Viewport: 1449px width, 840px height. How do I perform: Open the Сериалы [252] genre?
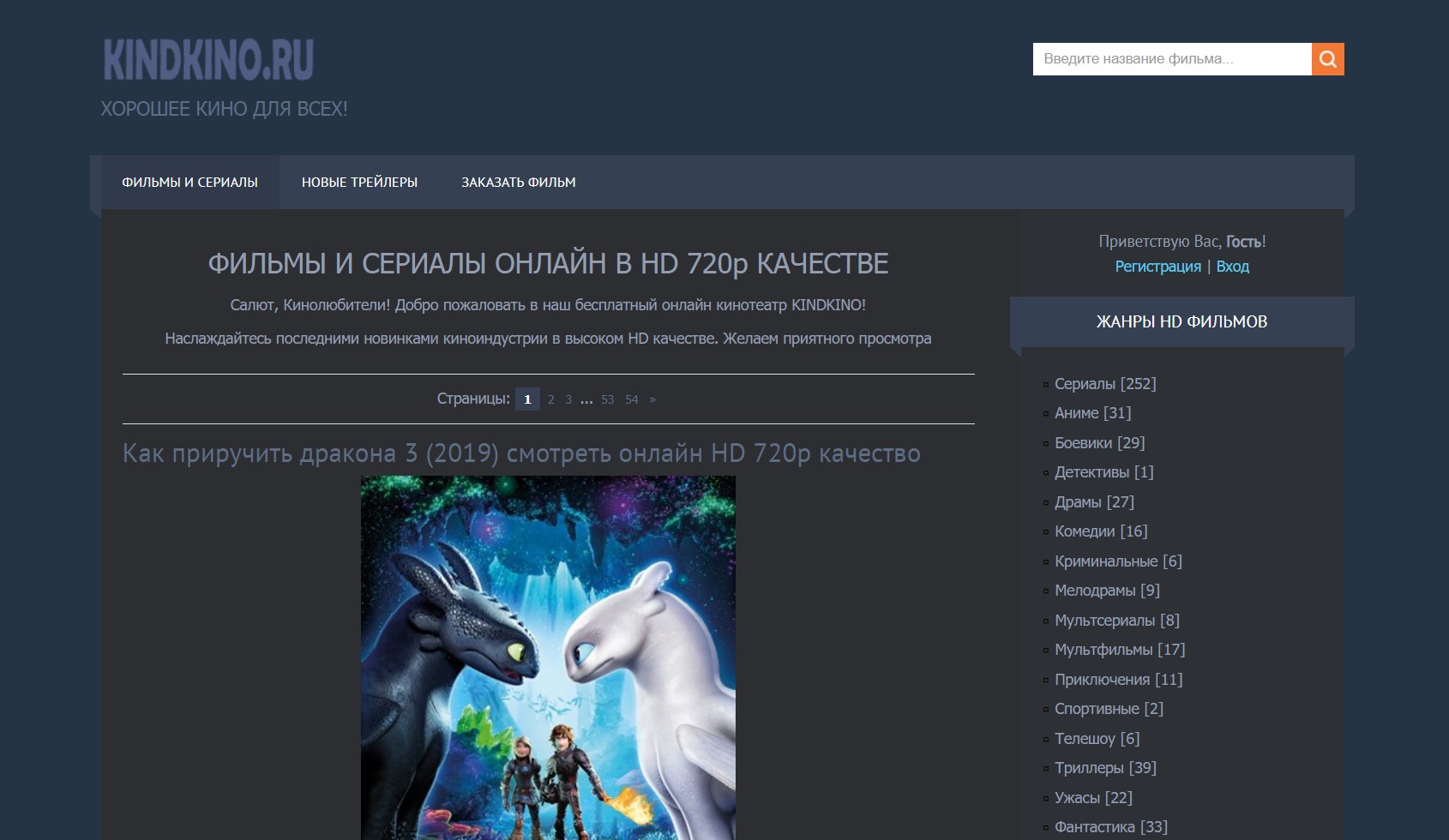(1105, 384)
